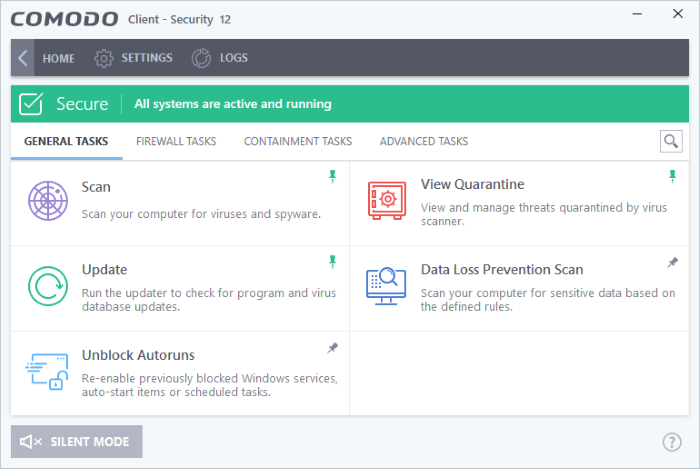Click the View Quarantine safe icon
The image size is (700, 469).
[387, 200]
